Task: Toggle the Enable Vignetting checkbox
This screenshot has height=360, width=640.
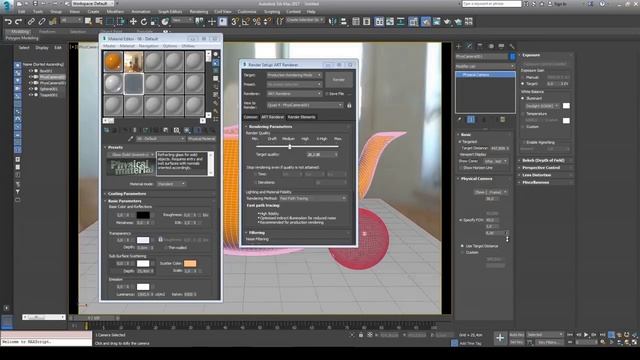Action: (523, 142)
